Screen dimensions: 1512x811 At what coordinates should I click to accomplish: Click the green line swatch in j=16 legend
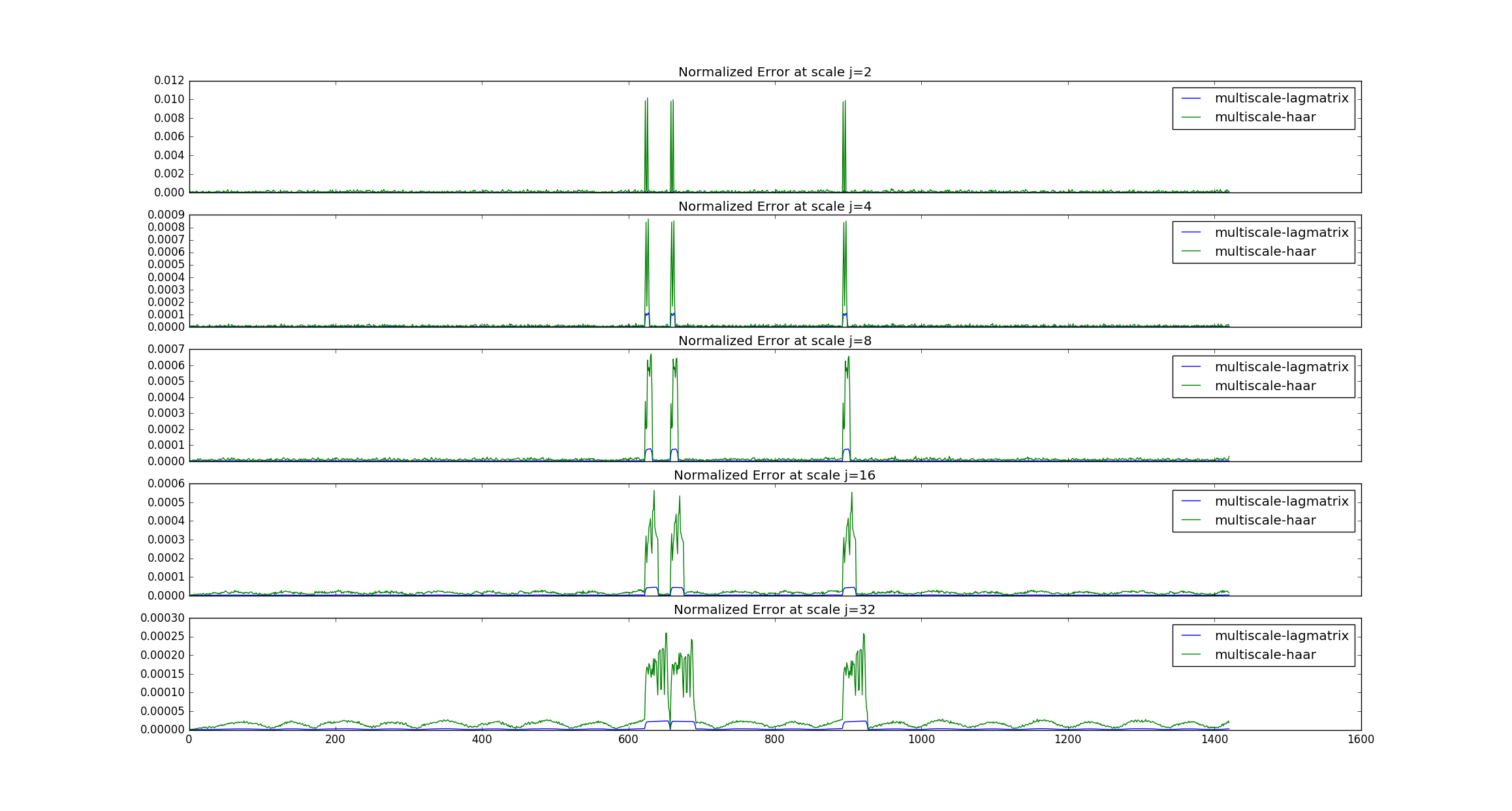coord(1191,520)
